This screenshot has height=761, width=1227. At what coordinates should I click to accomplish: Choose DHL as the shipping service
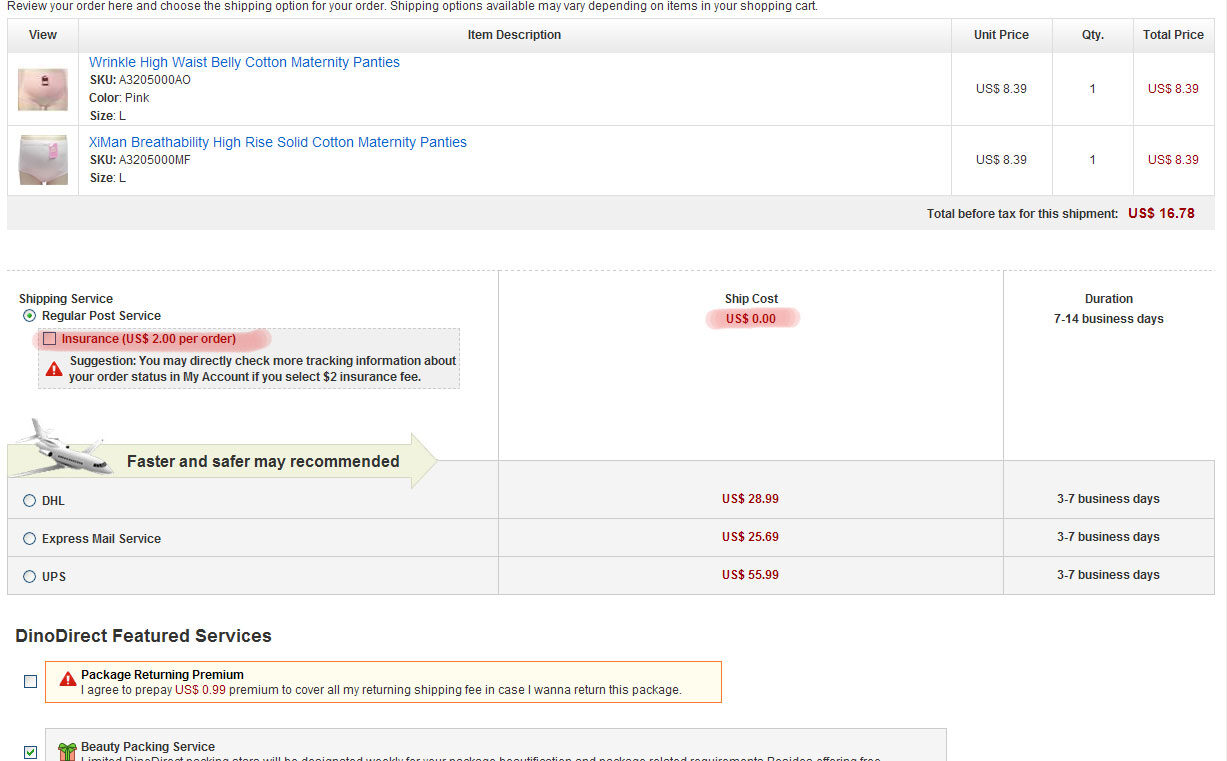tap(30, 501)
